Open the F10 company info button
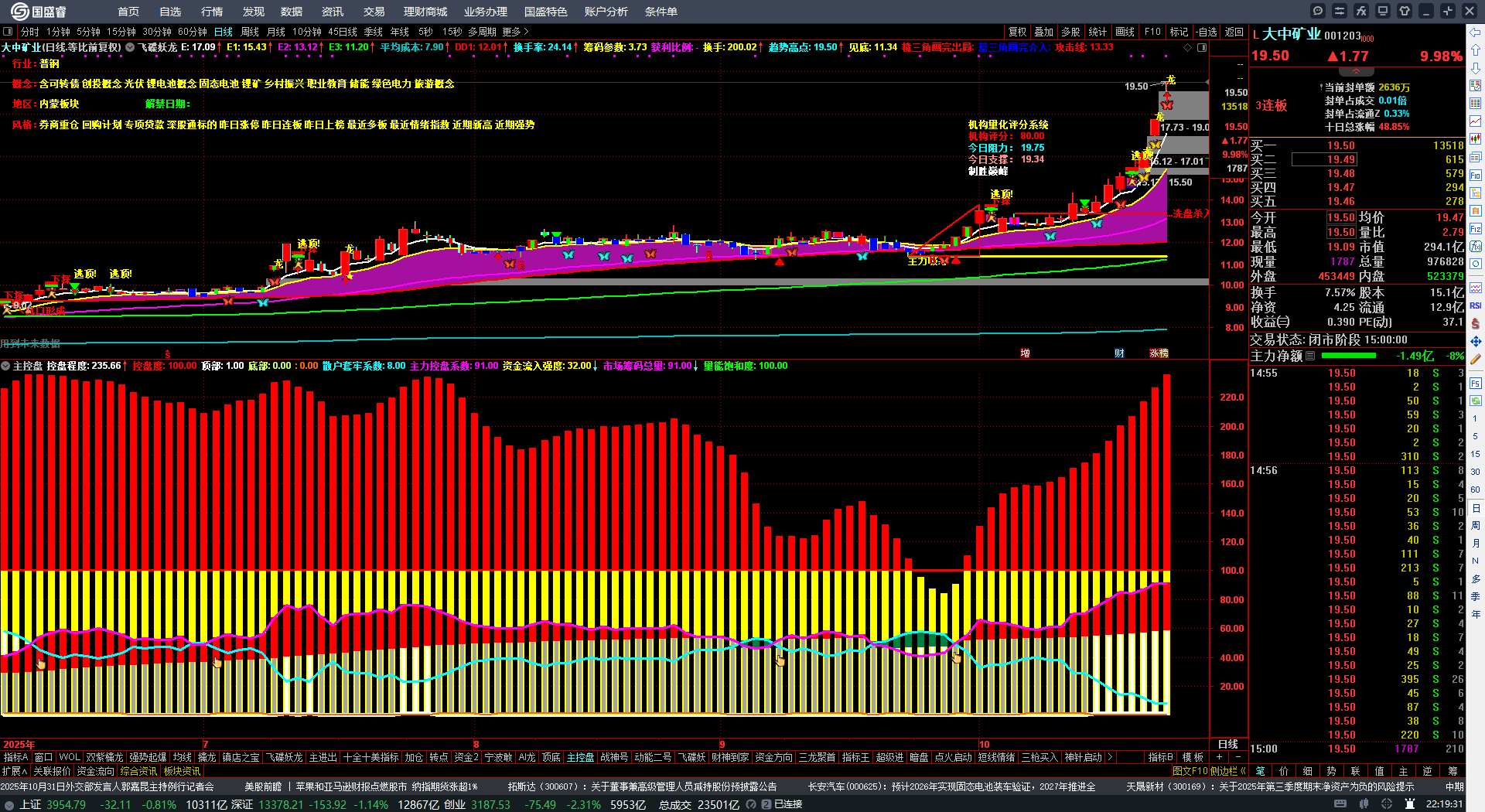The image size is (1485, 812). pos(1152,32)
